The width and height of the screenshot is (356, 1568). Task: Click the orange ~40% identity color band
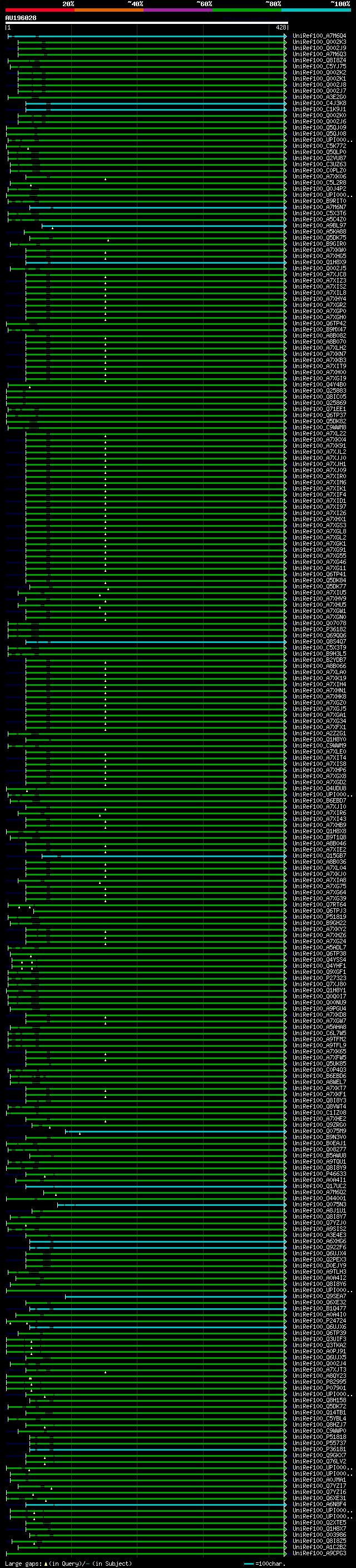[109, 10]
